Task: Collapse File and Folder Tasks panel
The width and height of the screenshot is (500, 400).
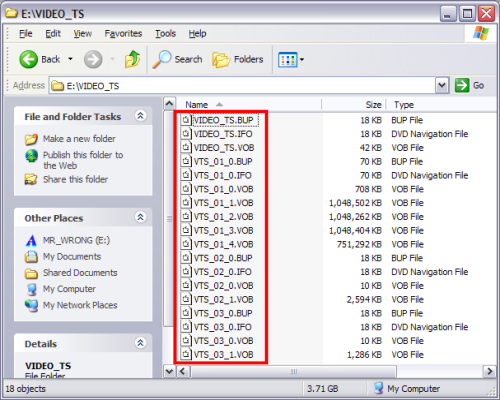Action: [140, 116]
